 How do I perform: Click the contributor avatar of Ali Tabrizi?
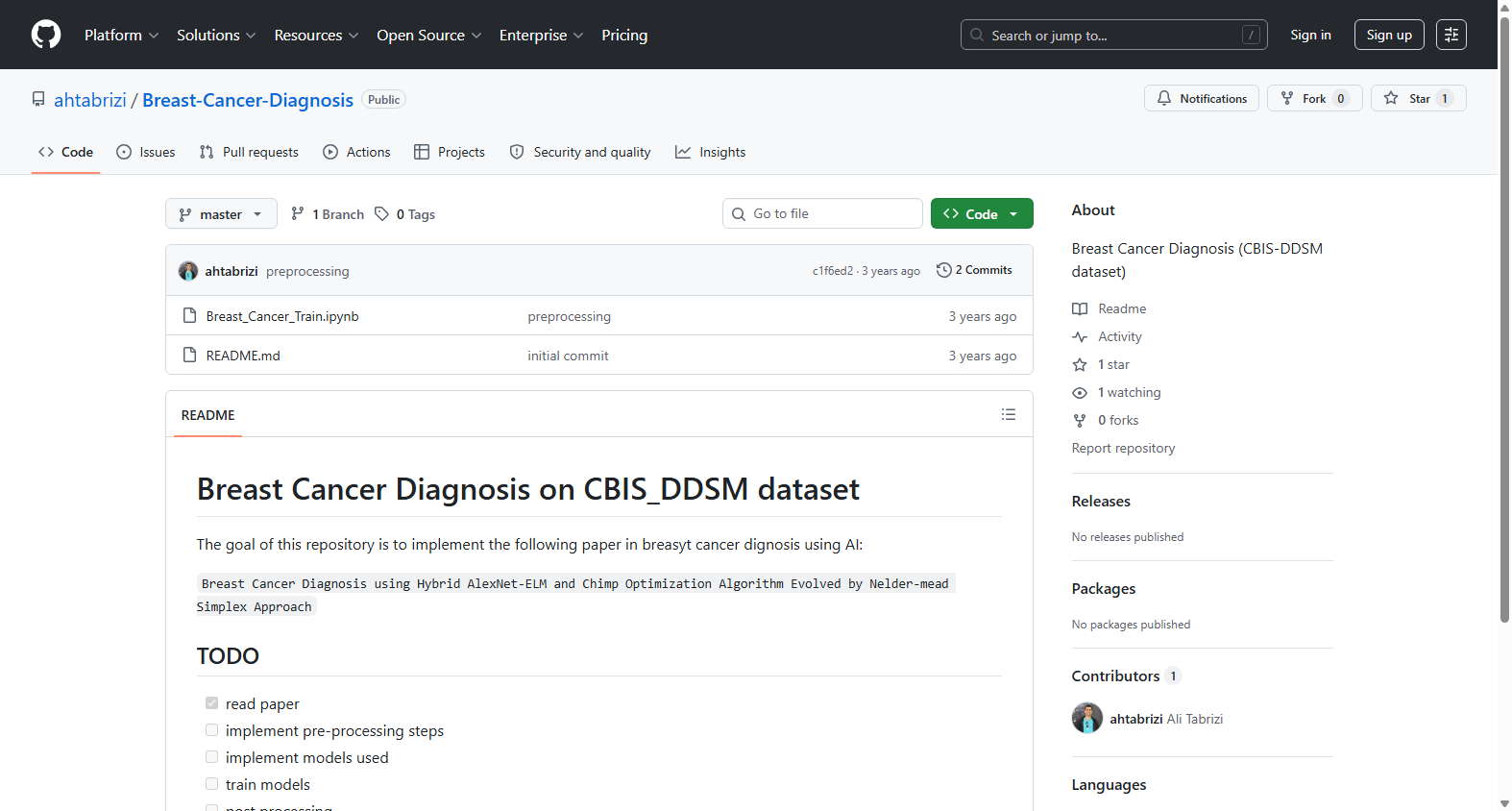point(1087,718)
